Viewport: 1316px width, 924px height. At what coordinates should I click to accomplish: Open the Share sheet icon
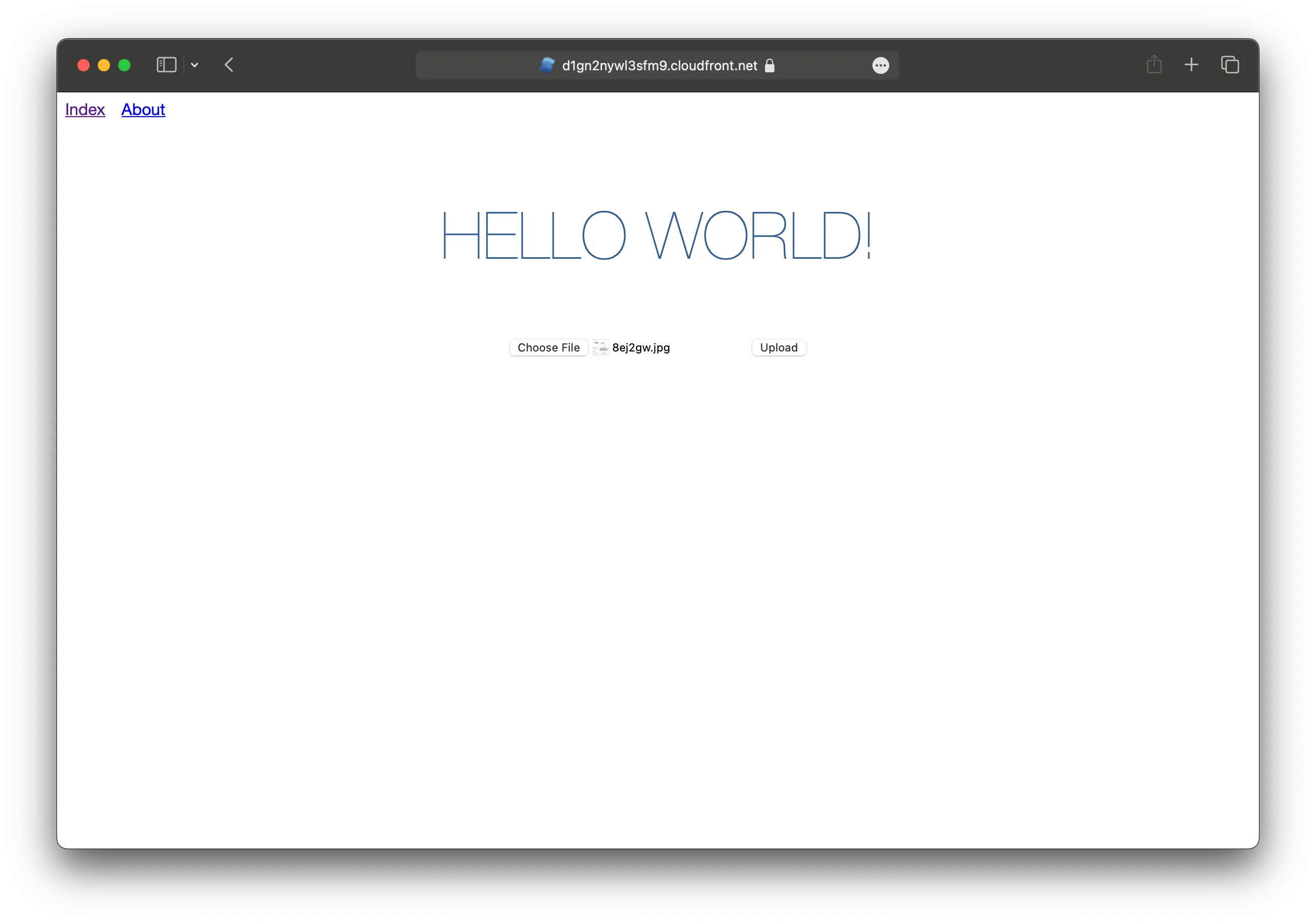(1154, 65)
